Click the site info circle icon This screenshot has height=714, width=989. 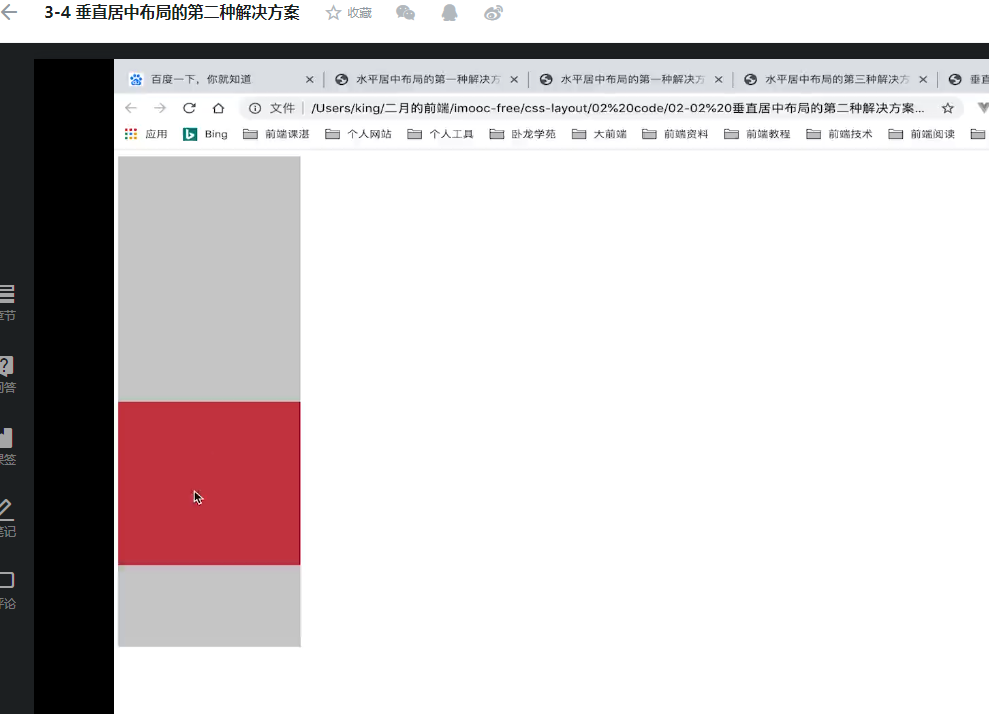click(255, 108)
